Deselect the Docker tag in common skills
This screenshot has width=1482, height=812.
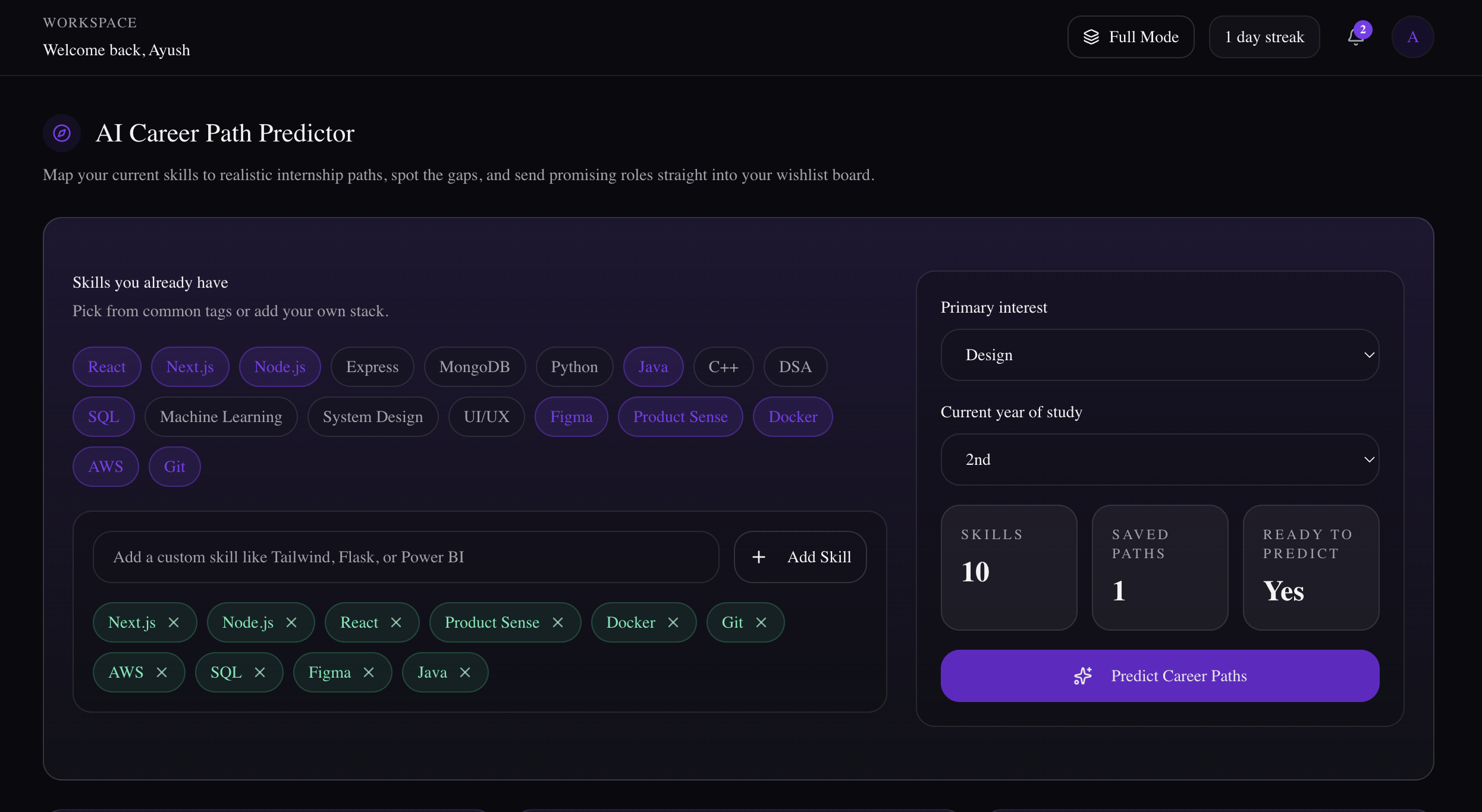click(x=793, y=417)
